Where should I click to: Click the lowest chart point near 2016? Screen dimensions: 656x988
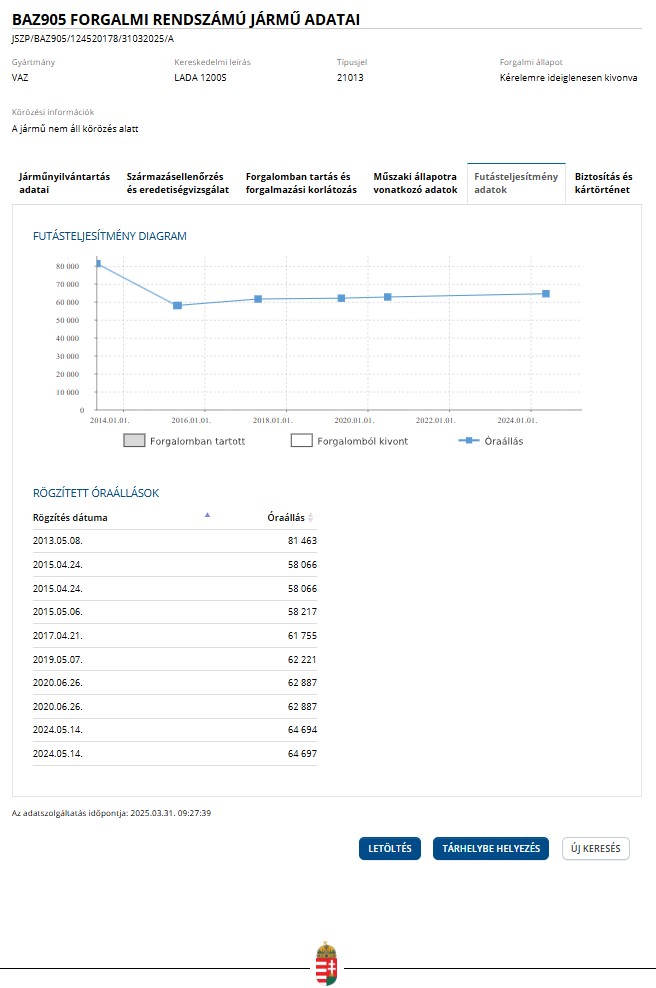178,305
